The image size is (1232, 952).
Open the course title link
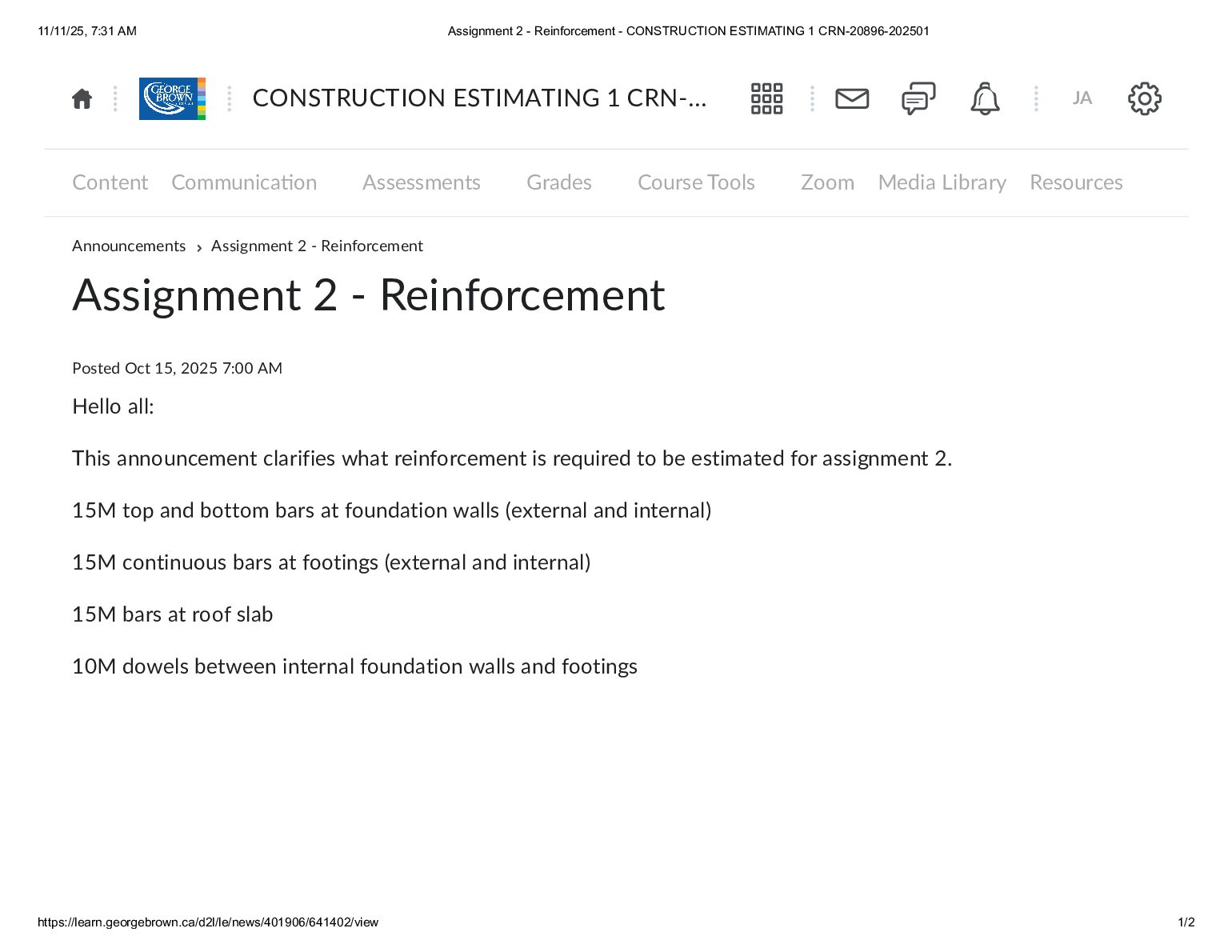point(479,98)
